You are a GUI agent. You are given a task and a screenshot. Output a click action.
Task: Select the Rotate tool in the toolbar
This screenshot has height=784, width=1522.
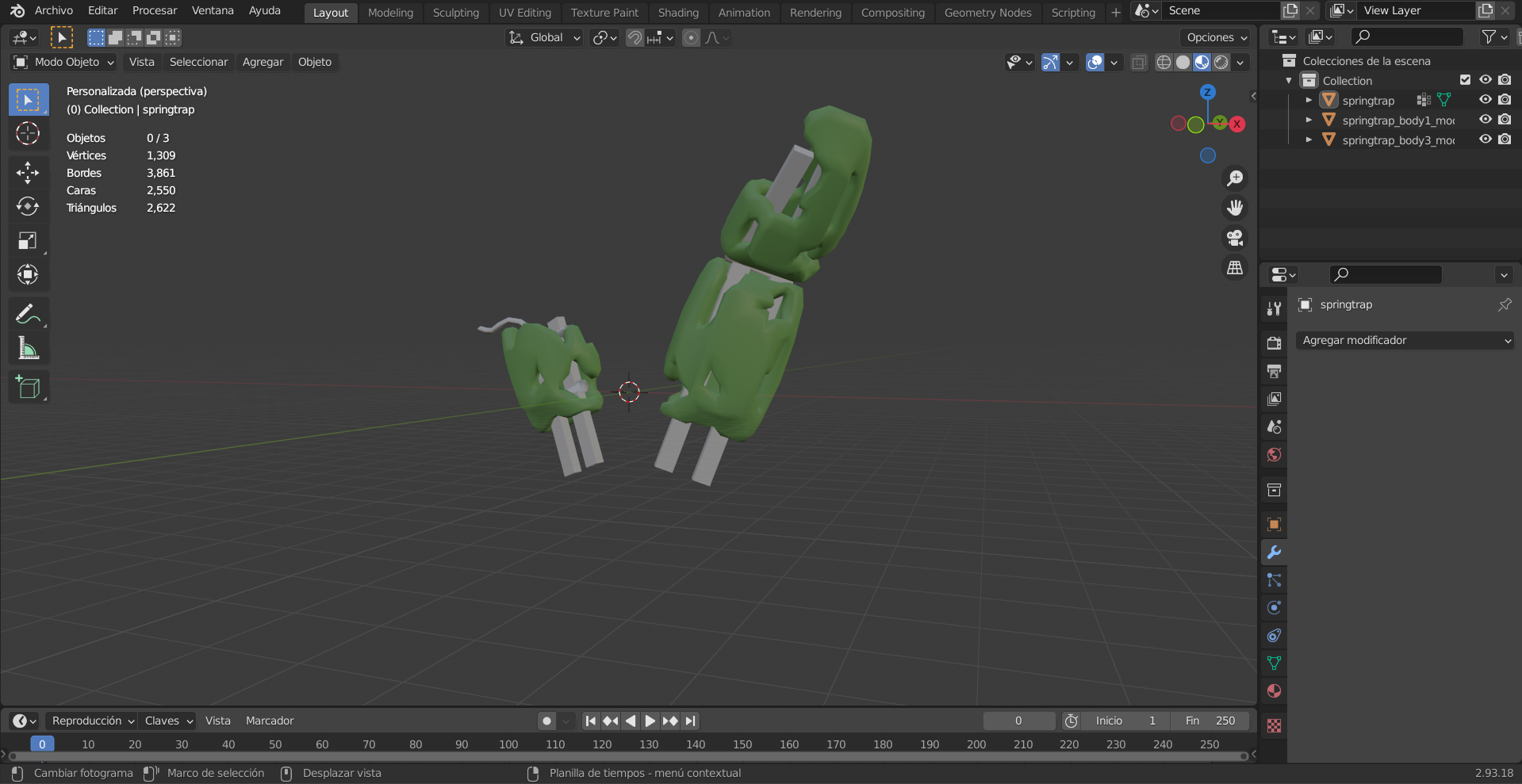28,207
